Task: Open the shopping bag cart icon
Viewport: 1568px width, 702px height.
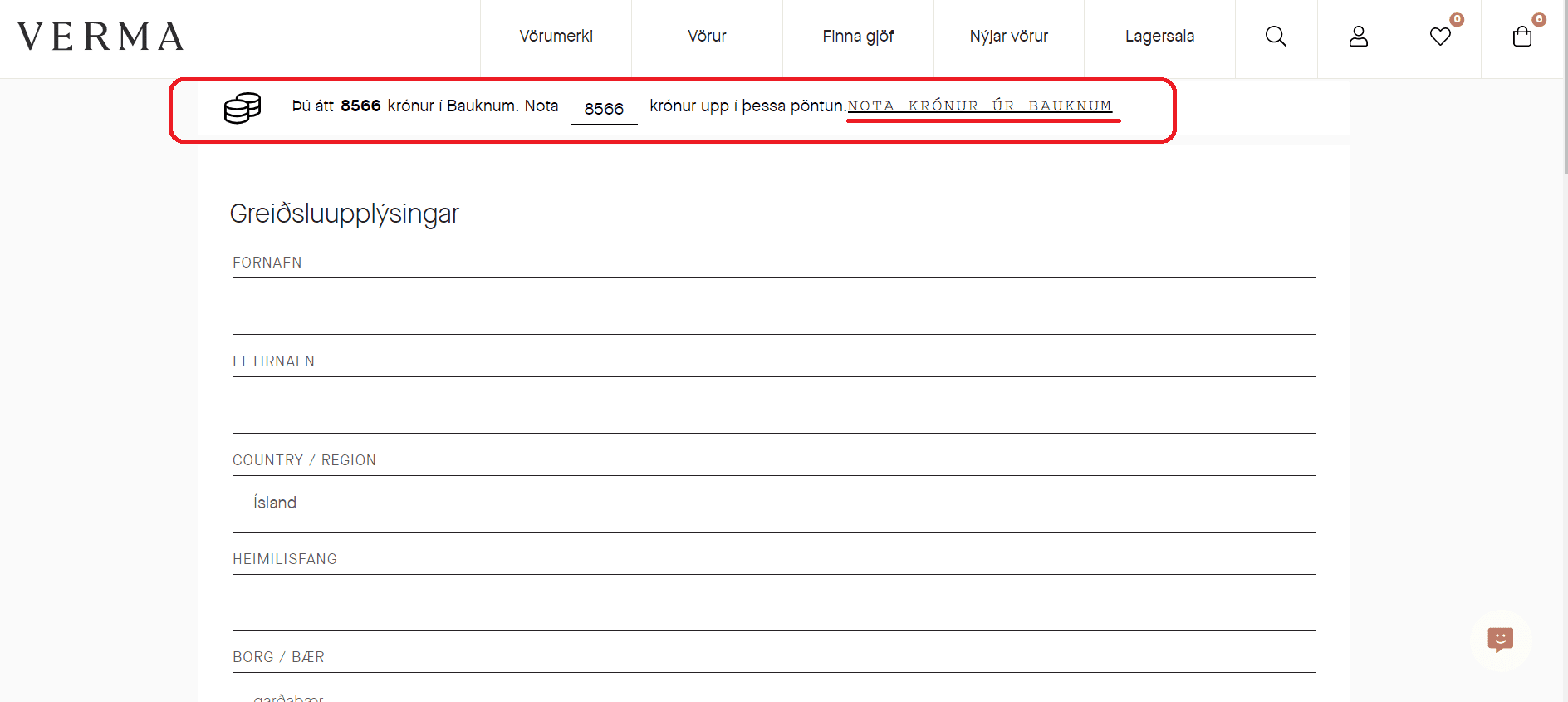Action: (1521, 37)
